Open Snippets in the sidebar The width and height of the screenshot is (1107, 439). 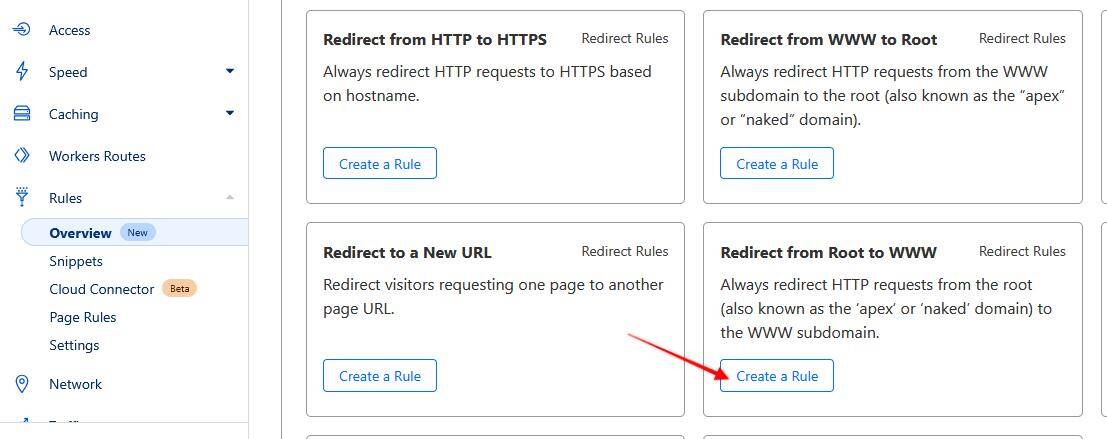[x=76, y=261]
